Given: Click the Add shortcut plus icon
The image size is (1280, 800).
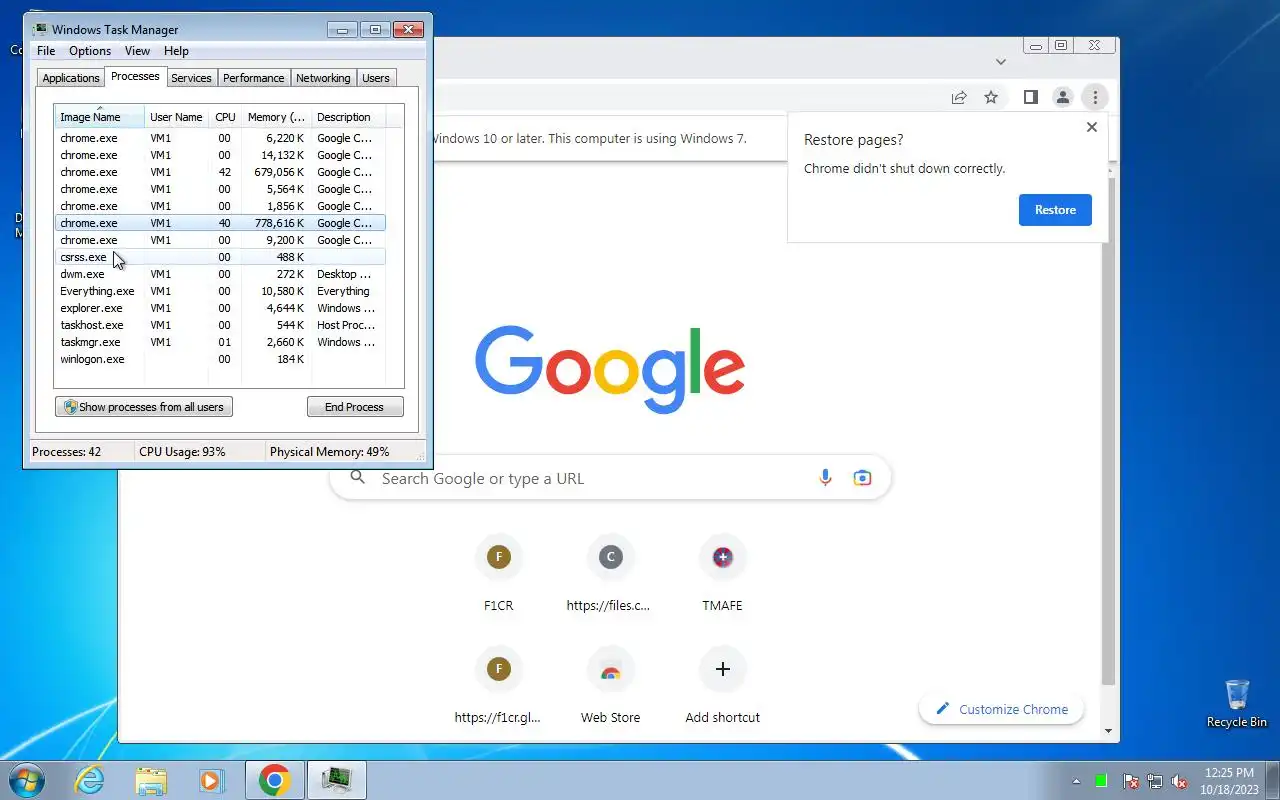Looking at the screenshot, I should (723, 669).
